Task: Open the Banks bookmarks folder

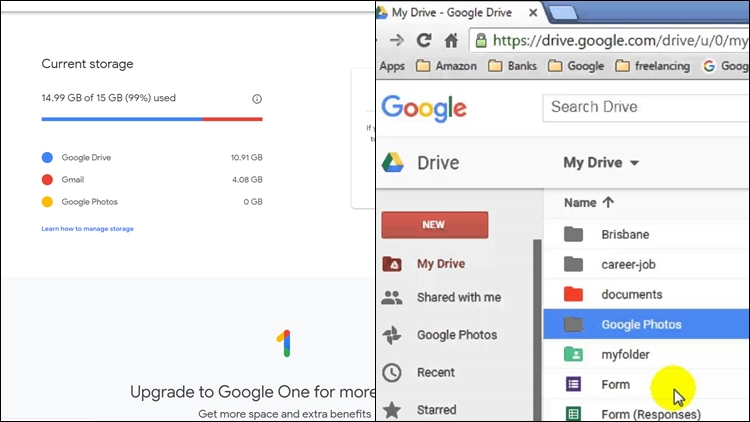Action: pyautogui.click(x=512, y=66)
